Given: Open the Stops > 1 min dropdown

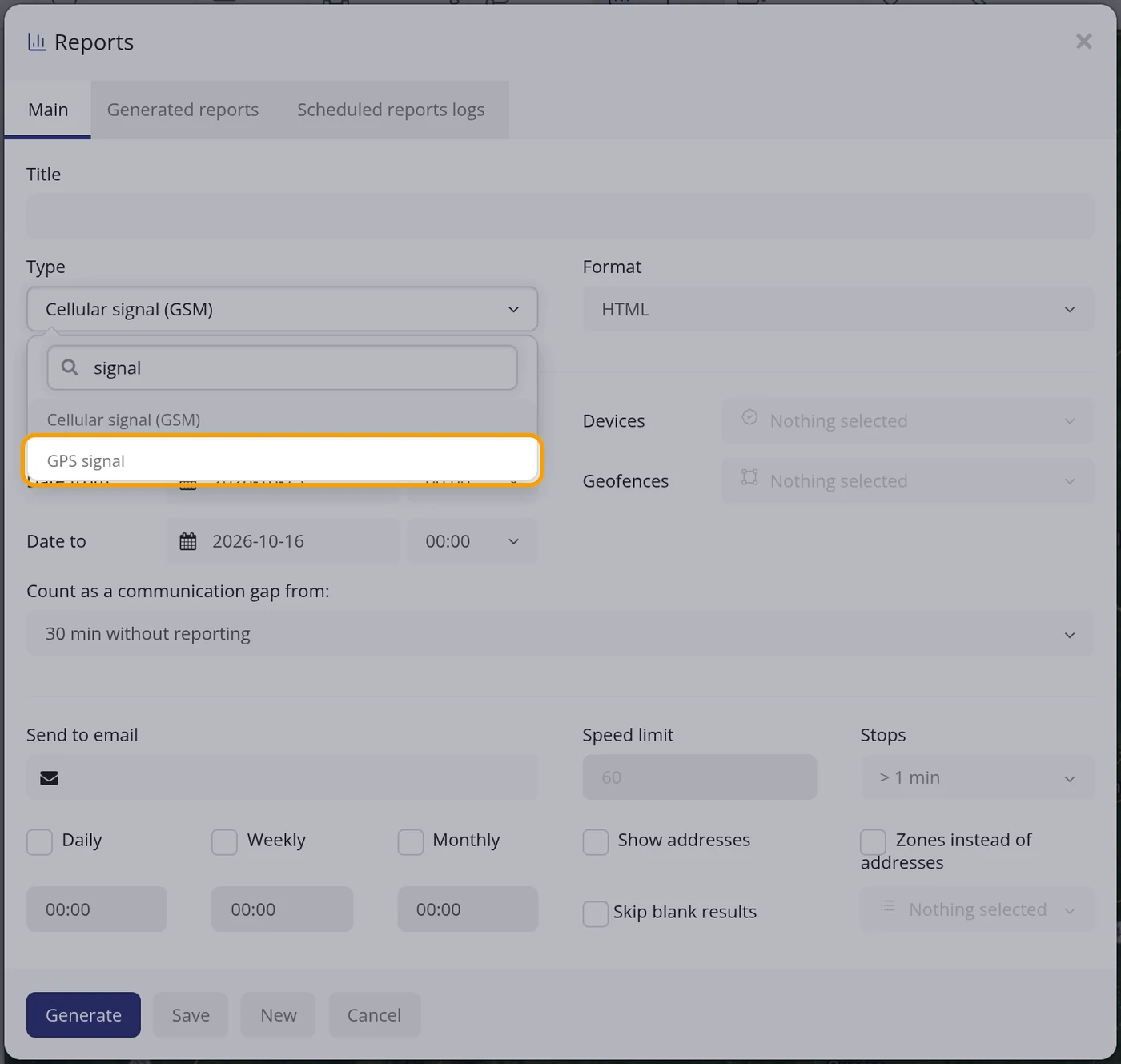Looking at the screenshot, I should (x=977, y=777).
